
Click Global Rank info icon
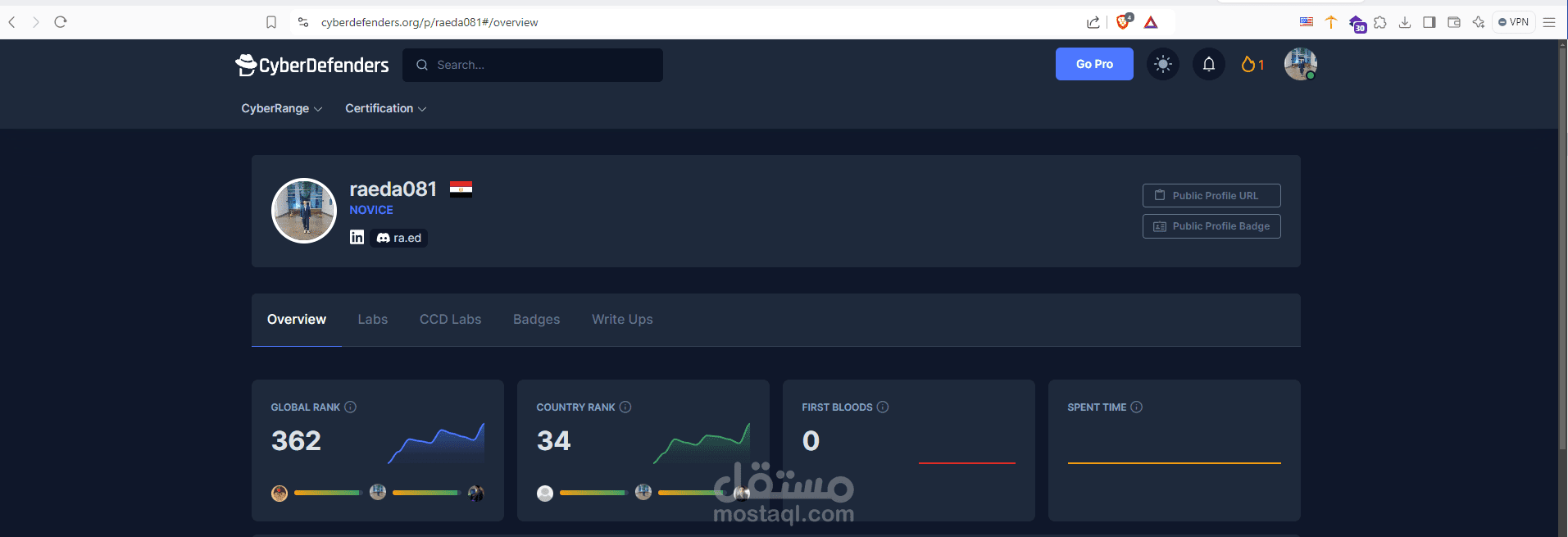350,407
